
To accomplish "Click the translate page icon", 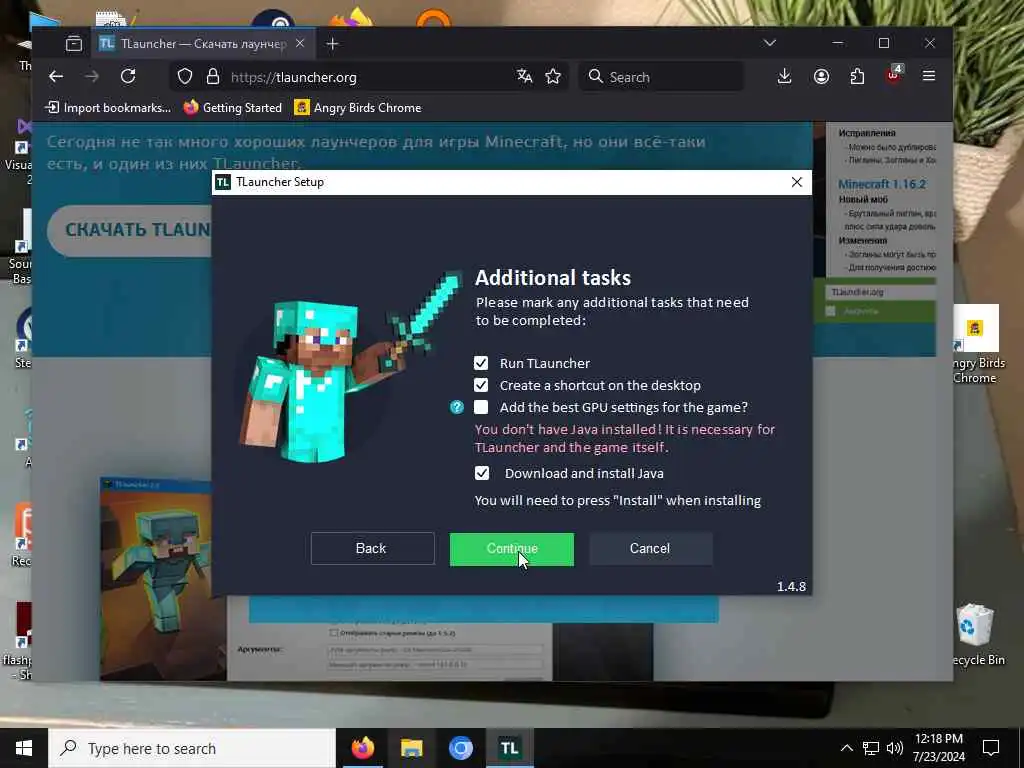I will (524, 76).
